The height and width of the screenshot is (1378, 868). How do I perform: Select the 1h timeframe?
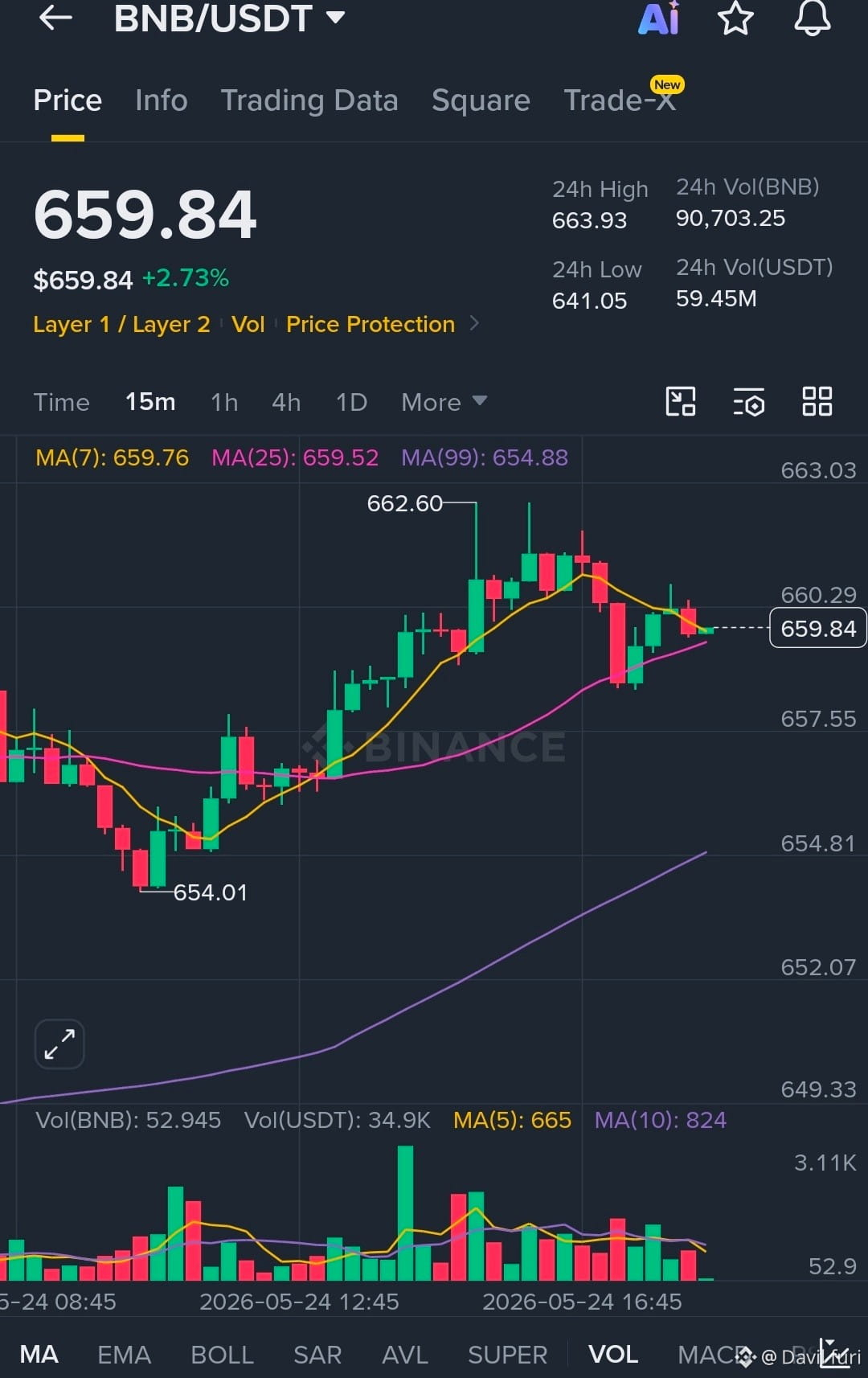click(224, 402)
